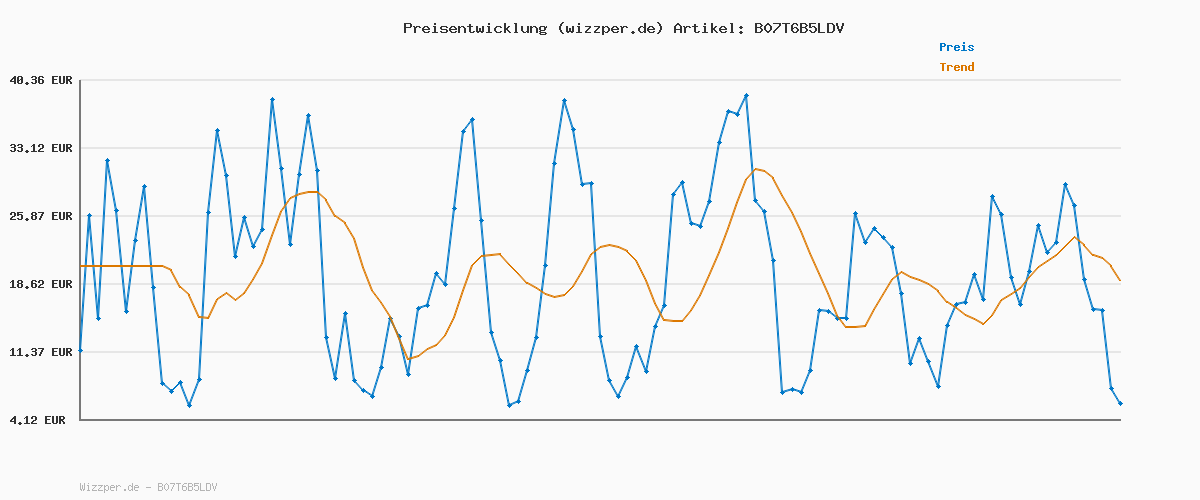This screenshot has width=1200, height=500.
Task: Pick the 4.12 EUR y-axis label
Action: pos(40,420)
